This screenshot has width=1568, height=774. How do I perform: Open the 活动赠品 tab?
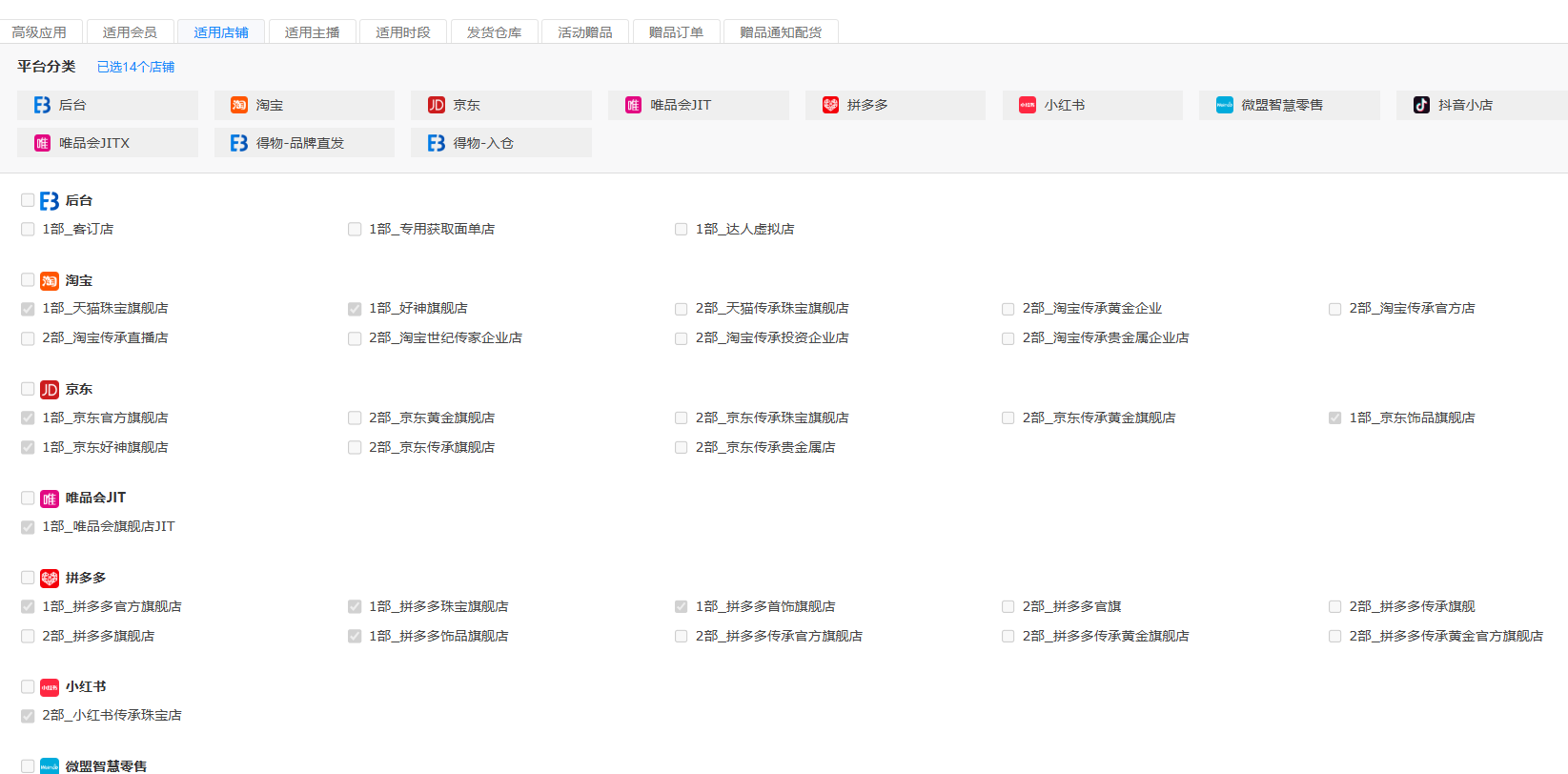[x=584, y=31]
